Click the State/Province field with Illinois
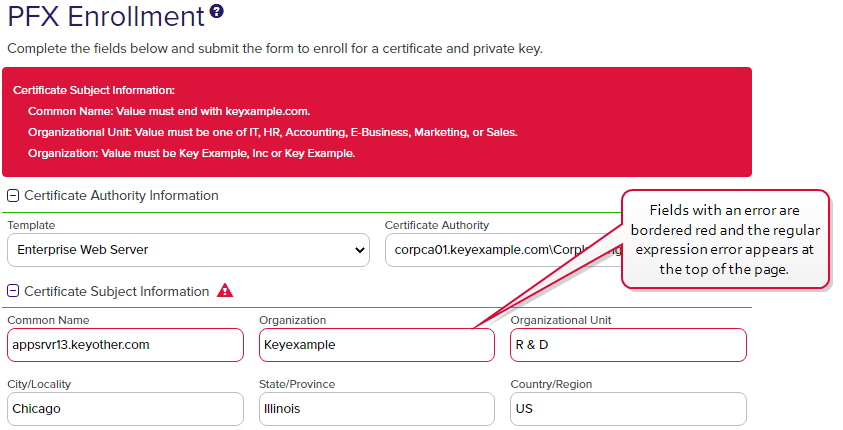This screenshot has width=843, height=430. click(377, 409)
